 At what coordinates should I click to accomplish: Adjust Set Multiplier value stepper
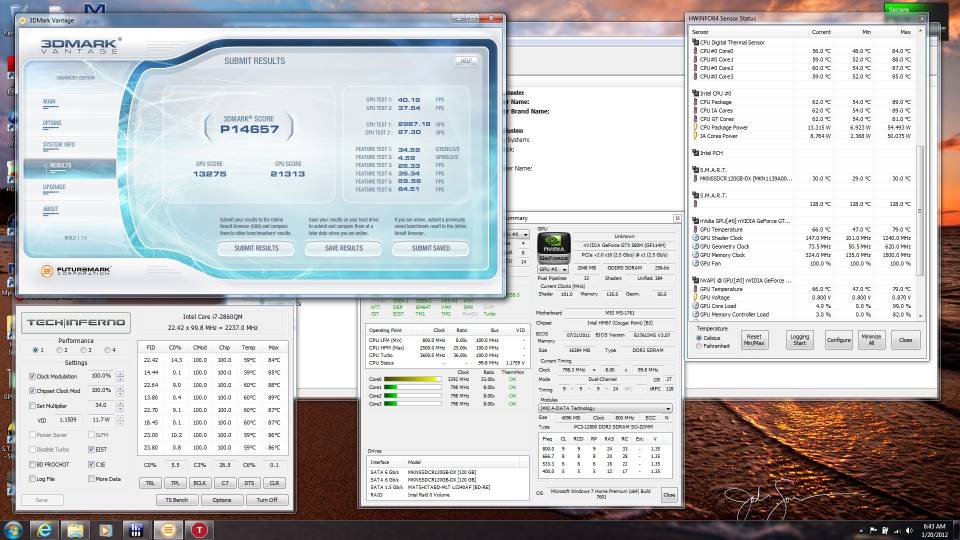[120, 405]
